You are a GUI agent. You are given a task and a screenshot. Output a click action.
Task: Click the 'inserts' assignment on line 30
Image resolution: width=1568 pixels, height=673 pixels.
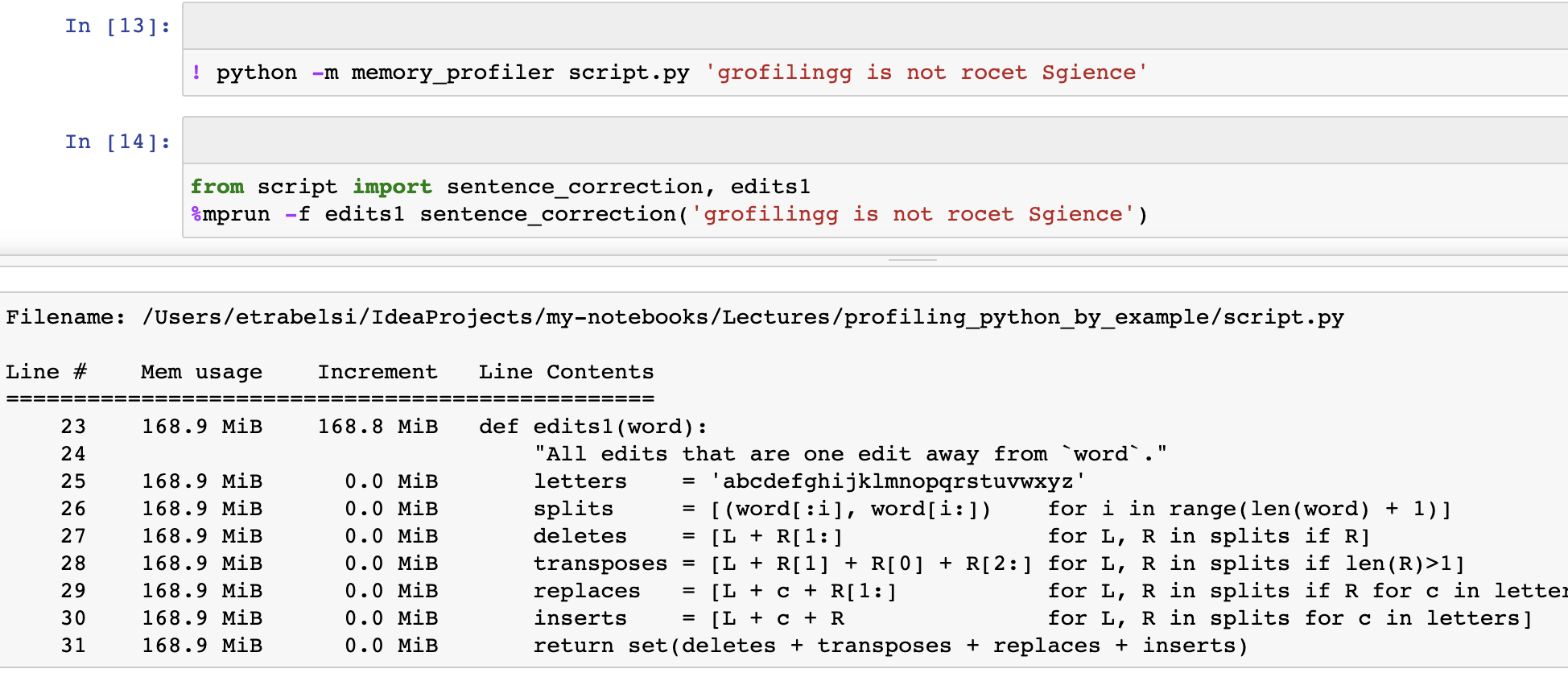point(1033,618)
